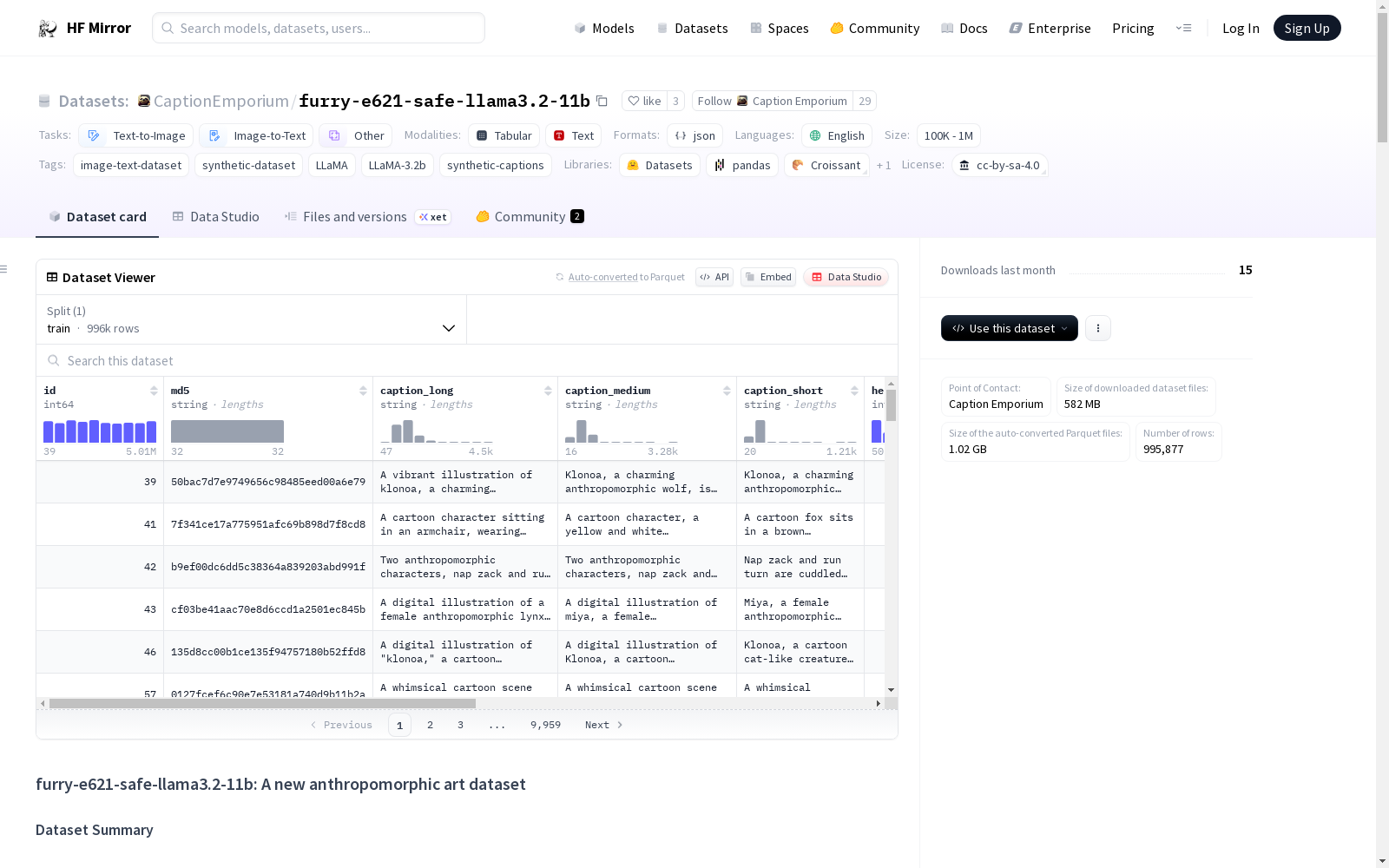
Task: Open Docs in top navigation
Action: tap(964, 28)
